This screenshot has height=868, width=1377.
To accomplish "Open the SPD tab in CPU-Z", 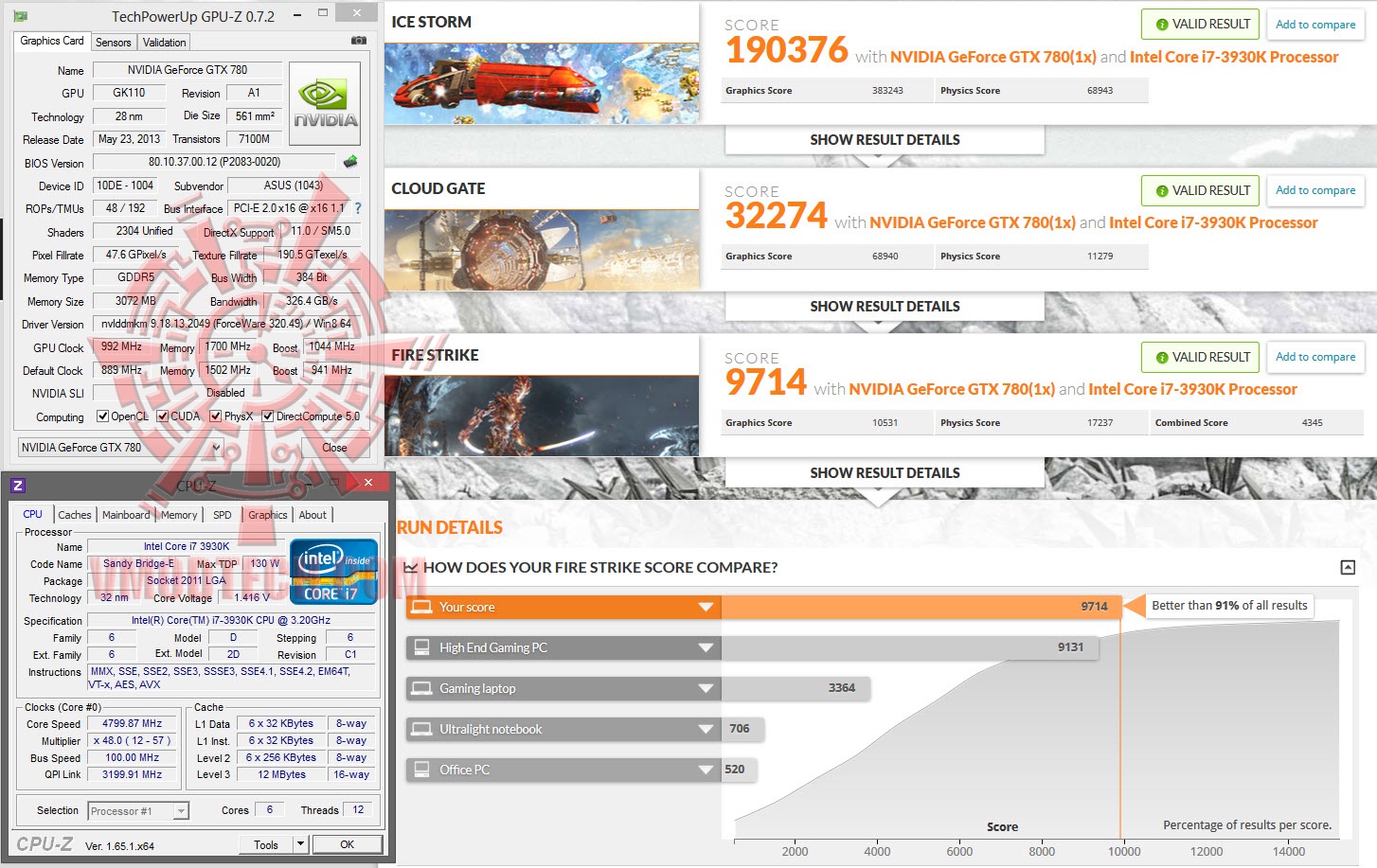I will point(223,515).
